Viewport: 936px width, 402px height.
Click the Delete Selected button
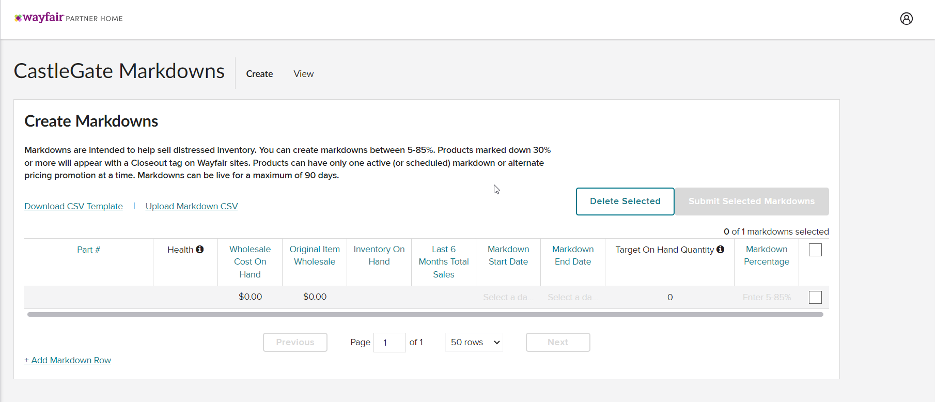click(x=625, y=201)
